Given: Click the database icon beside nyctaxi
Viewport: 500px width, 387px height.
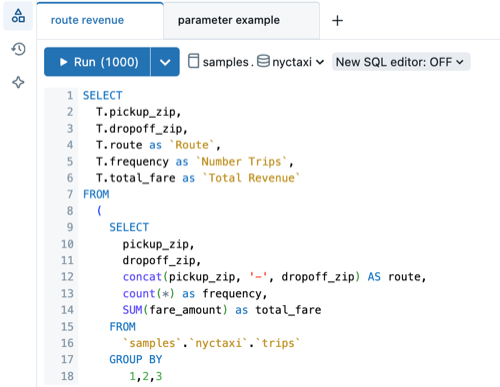Looking at the screenshot, I should point(263,61).
